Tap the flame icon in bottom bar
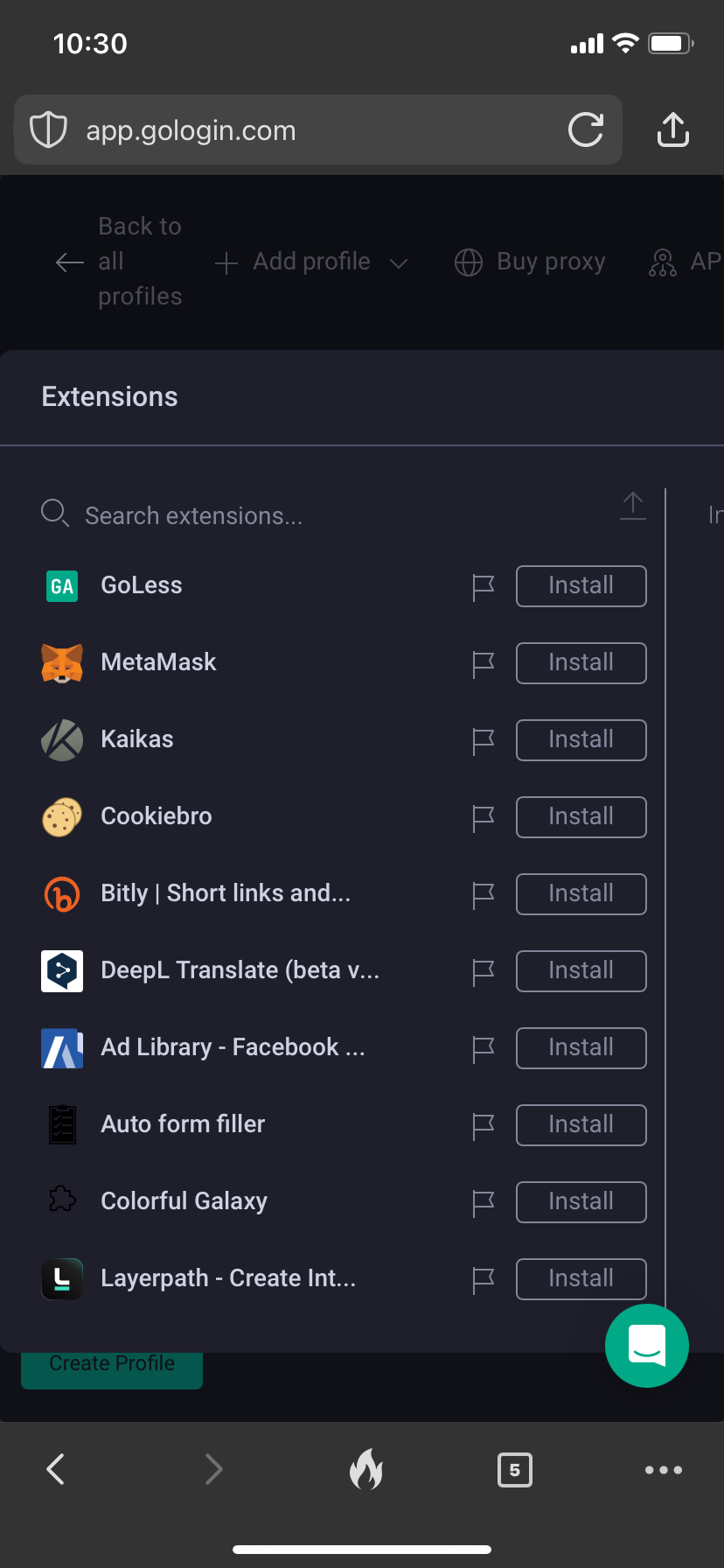Screen dimensions: 724x1568 click(x=365, y=1469)
